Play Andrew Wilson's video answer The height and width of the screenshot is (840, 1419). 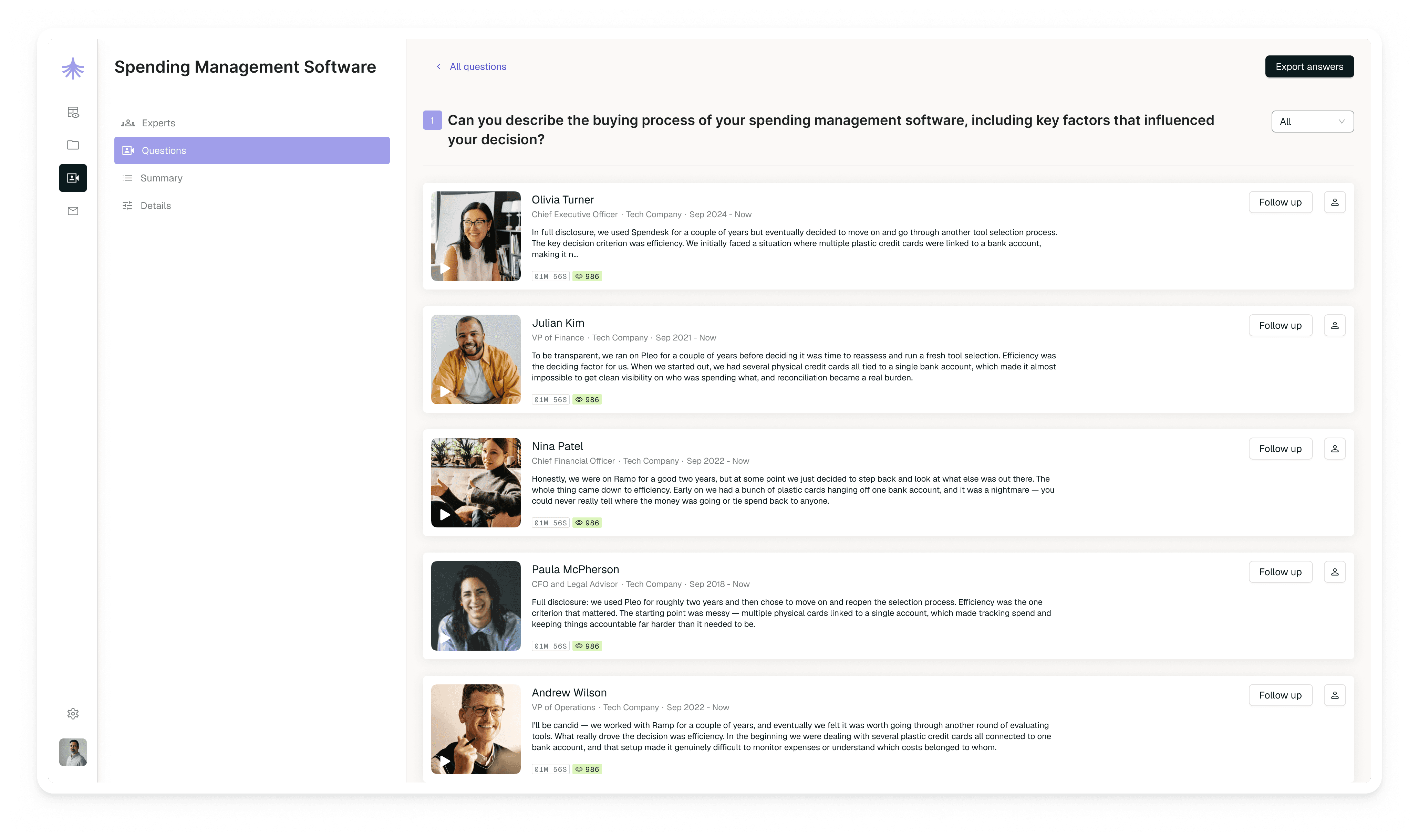coord(445,761)
